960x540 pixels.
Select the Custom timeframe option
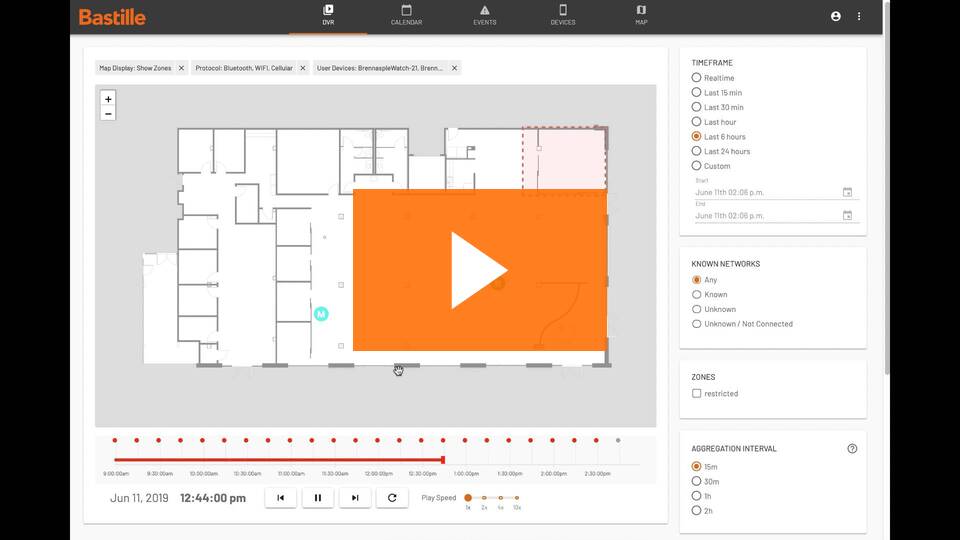pyautogui.click(x=696, y=166)
